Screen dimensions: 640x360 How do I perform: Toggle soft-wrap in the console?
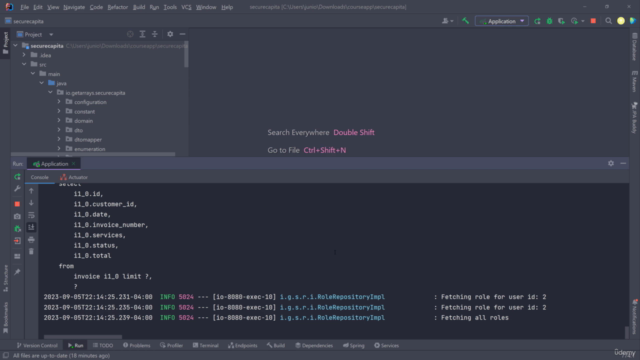(31, 215)
